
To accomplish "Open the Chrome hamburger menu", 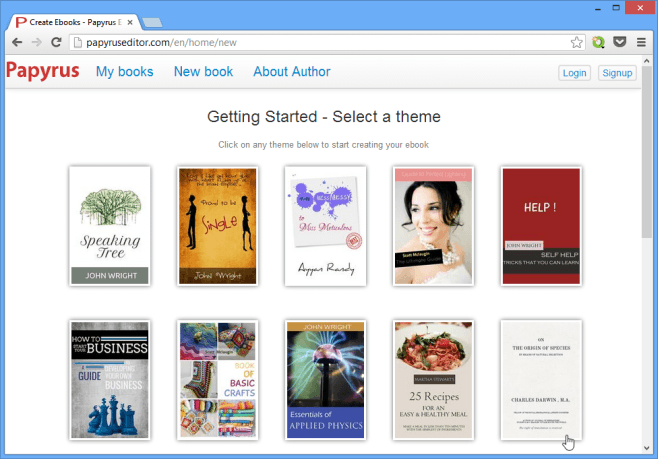I will 641,42.
